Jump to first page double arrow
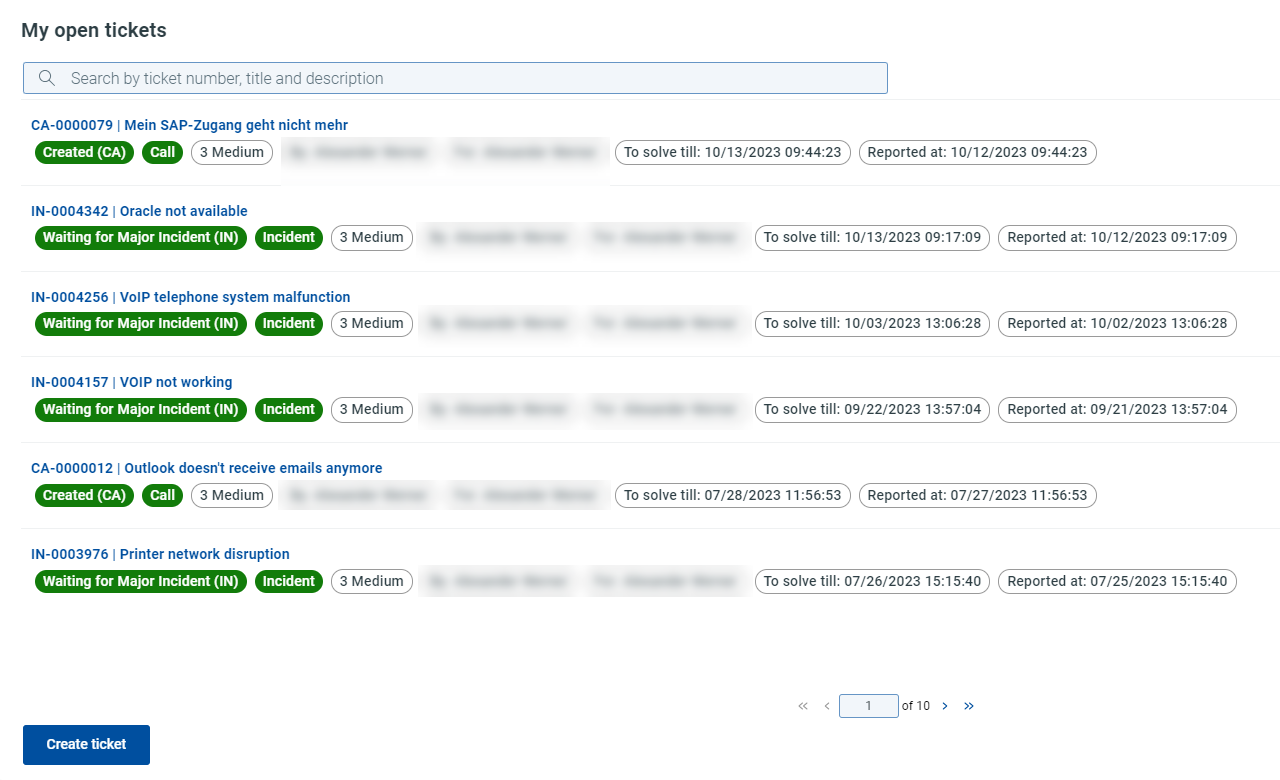The height and width of the screenshot is (780, 1280). (803, 706)
